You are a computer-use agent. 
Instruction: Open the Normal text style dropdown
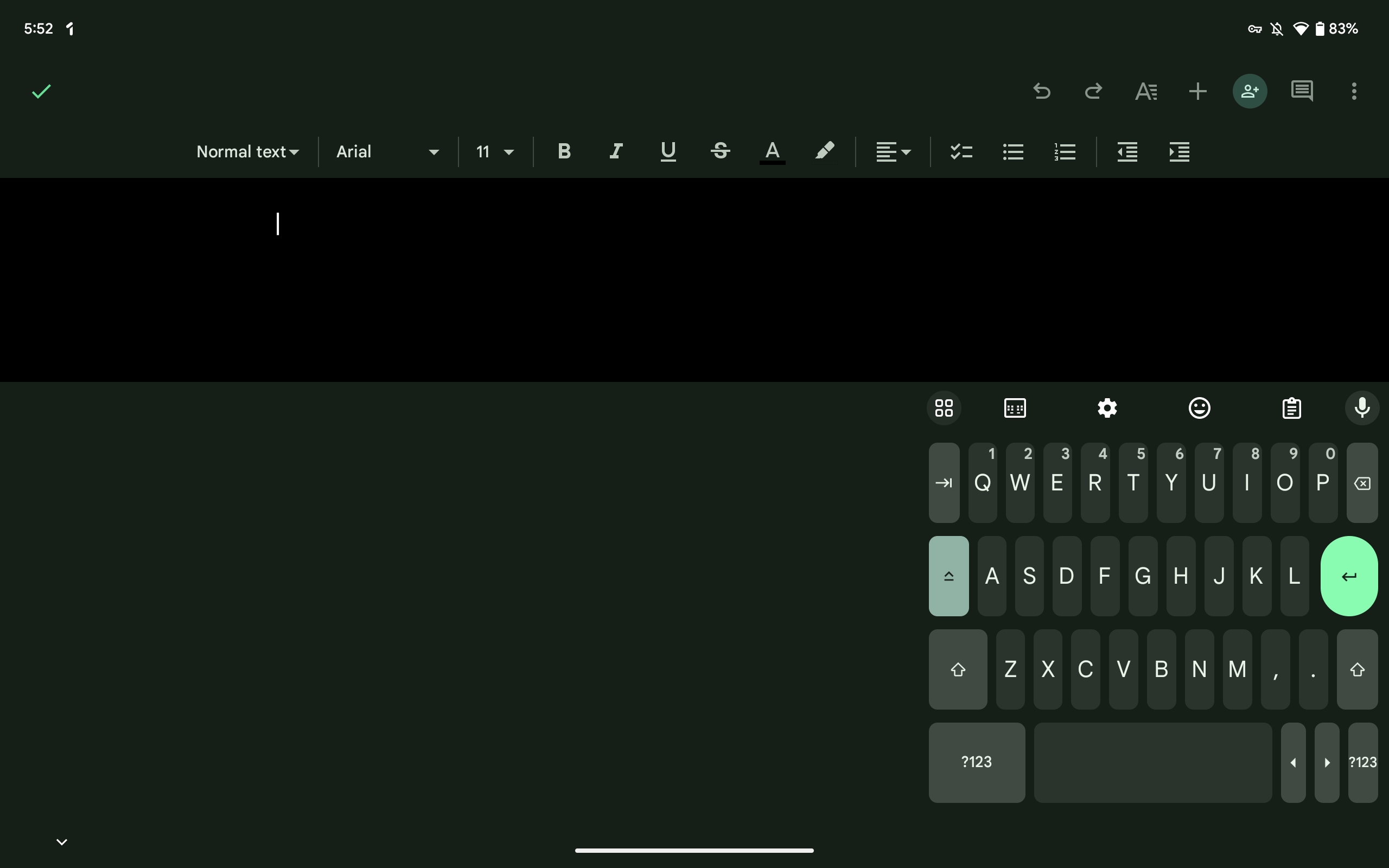[x=247, y=151]
